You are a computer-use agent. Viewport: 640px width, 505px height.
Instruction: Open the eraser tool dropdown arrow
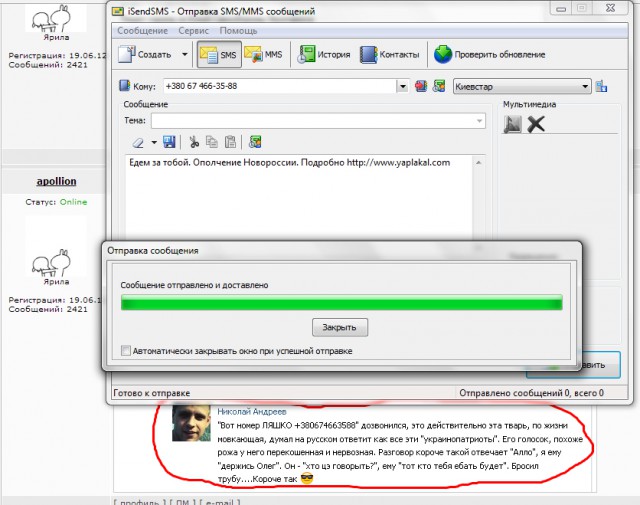coord(154,142)
